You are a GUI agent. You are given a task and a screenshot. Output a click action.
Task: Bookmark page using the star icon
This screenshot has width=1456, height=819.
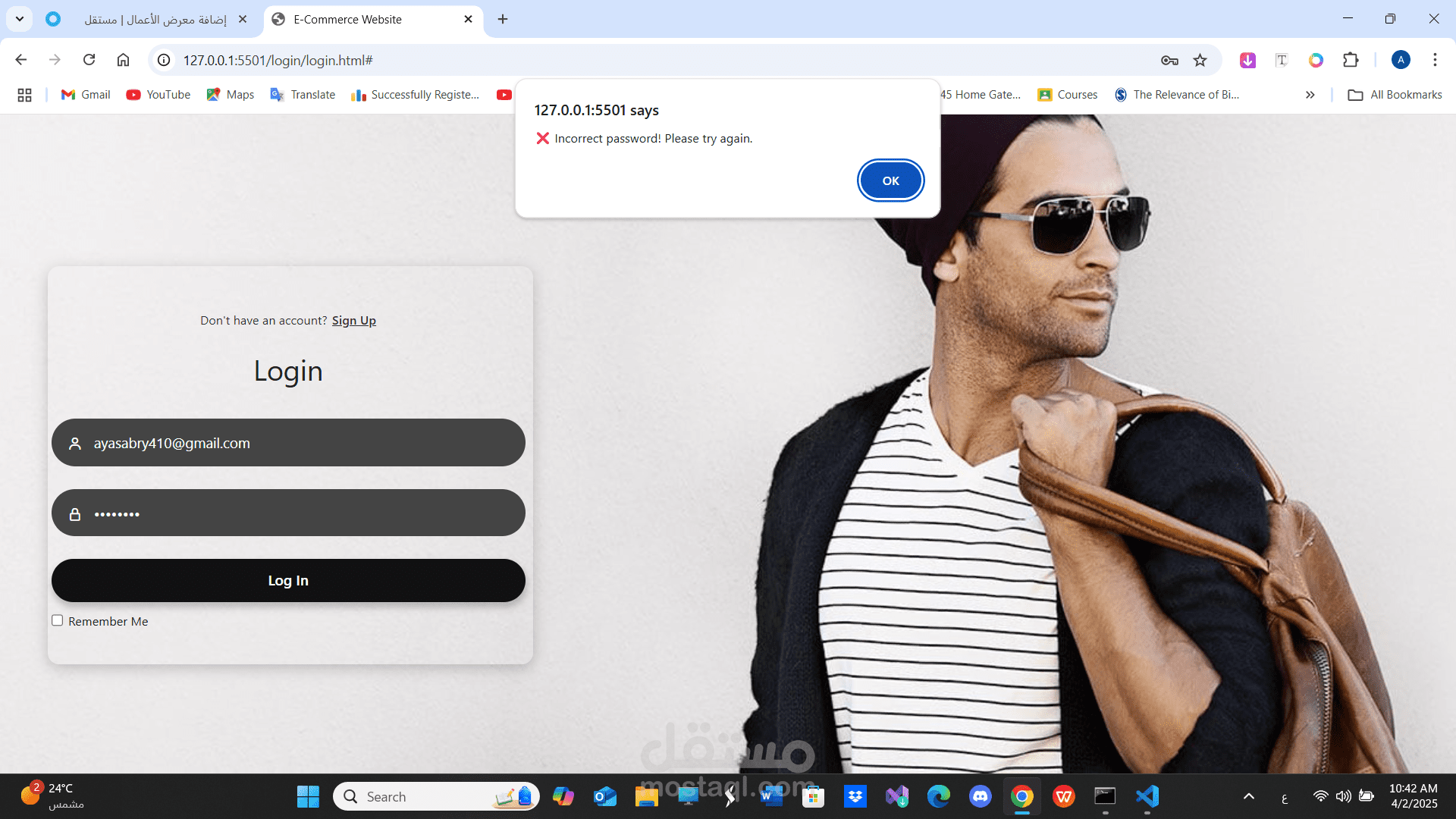(1200, 60)
